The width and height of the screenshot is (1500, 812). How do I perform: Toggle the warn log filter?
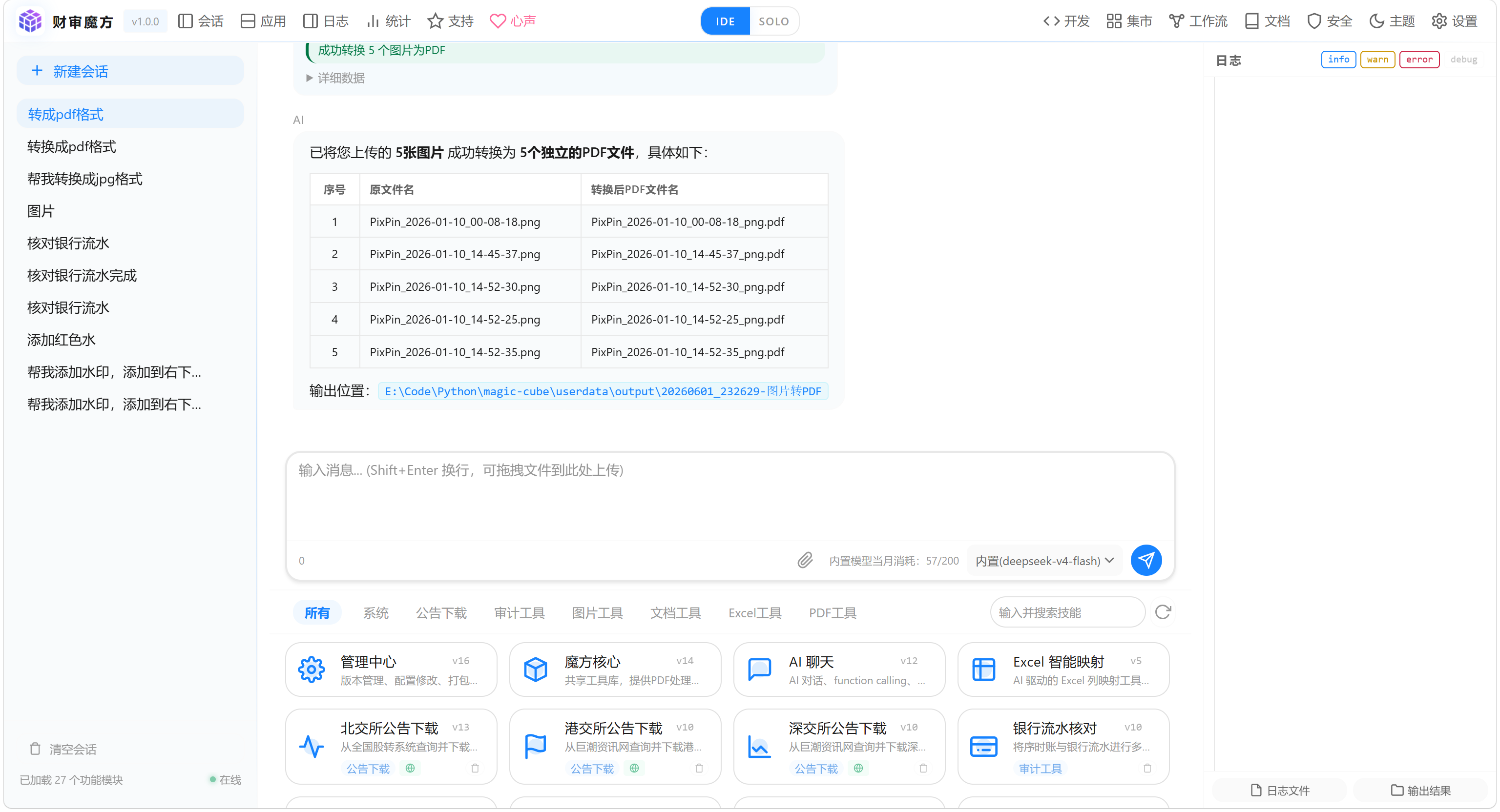[1377, 60]
